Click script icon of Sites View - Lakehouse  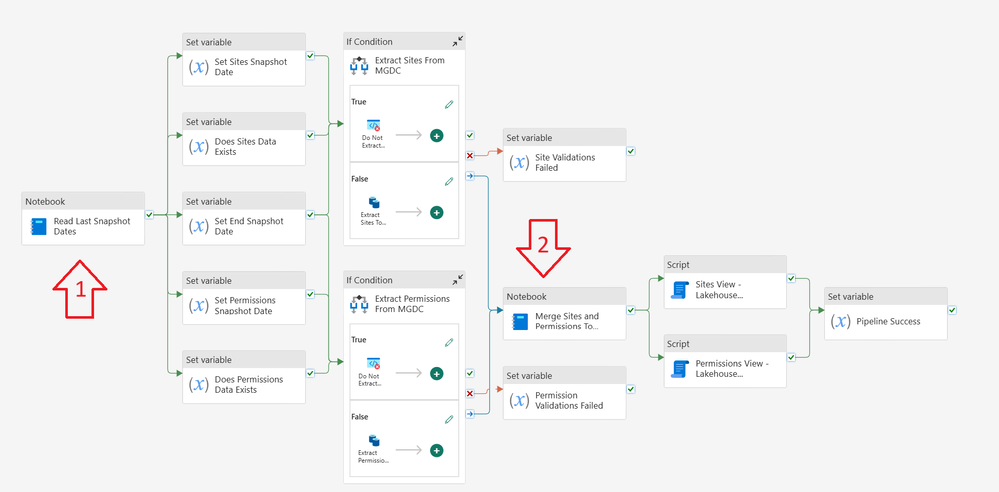point(680,290)
